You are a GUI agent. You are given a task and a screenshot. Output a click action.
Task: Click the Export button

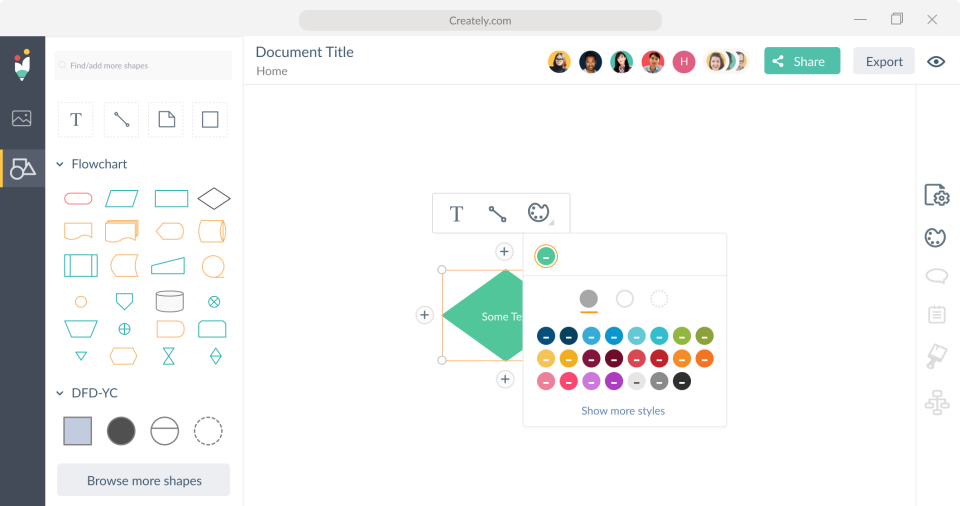point(883,61)
